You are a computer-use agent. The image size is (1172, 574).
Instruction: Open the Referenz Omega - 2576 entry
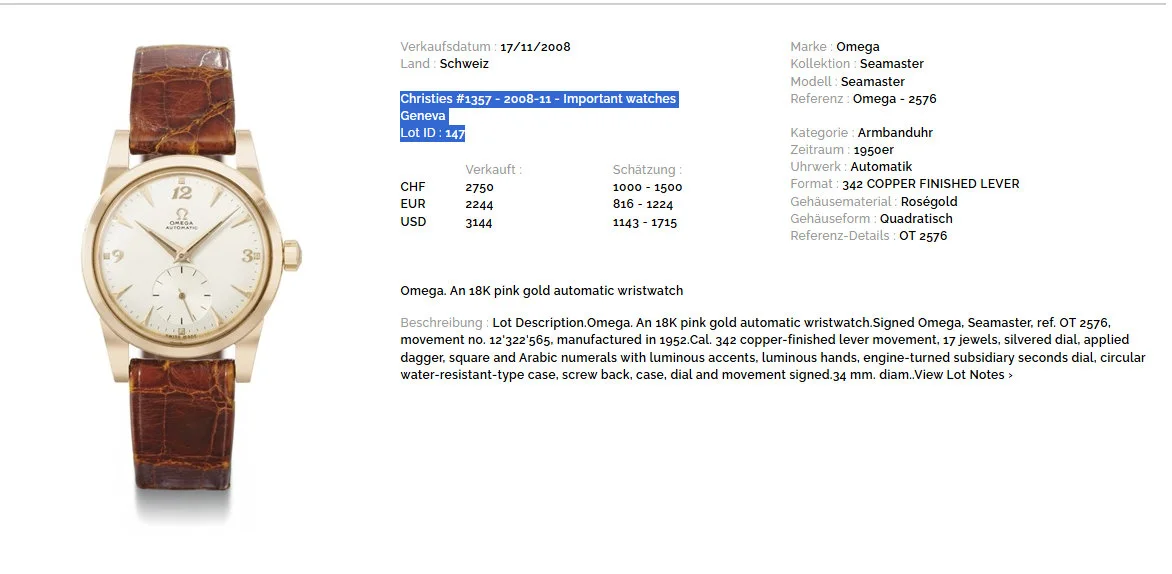point(894,99)
